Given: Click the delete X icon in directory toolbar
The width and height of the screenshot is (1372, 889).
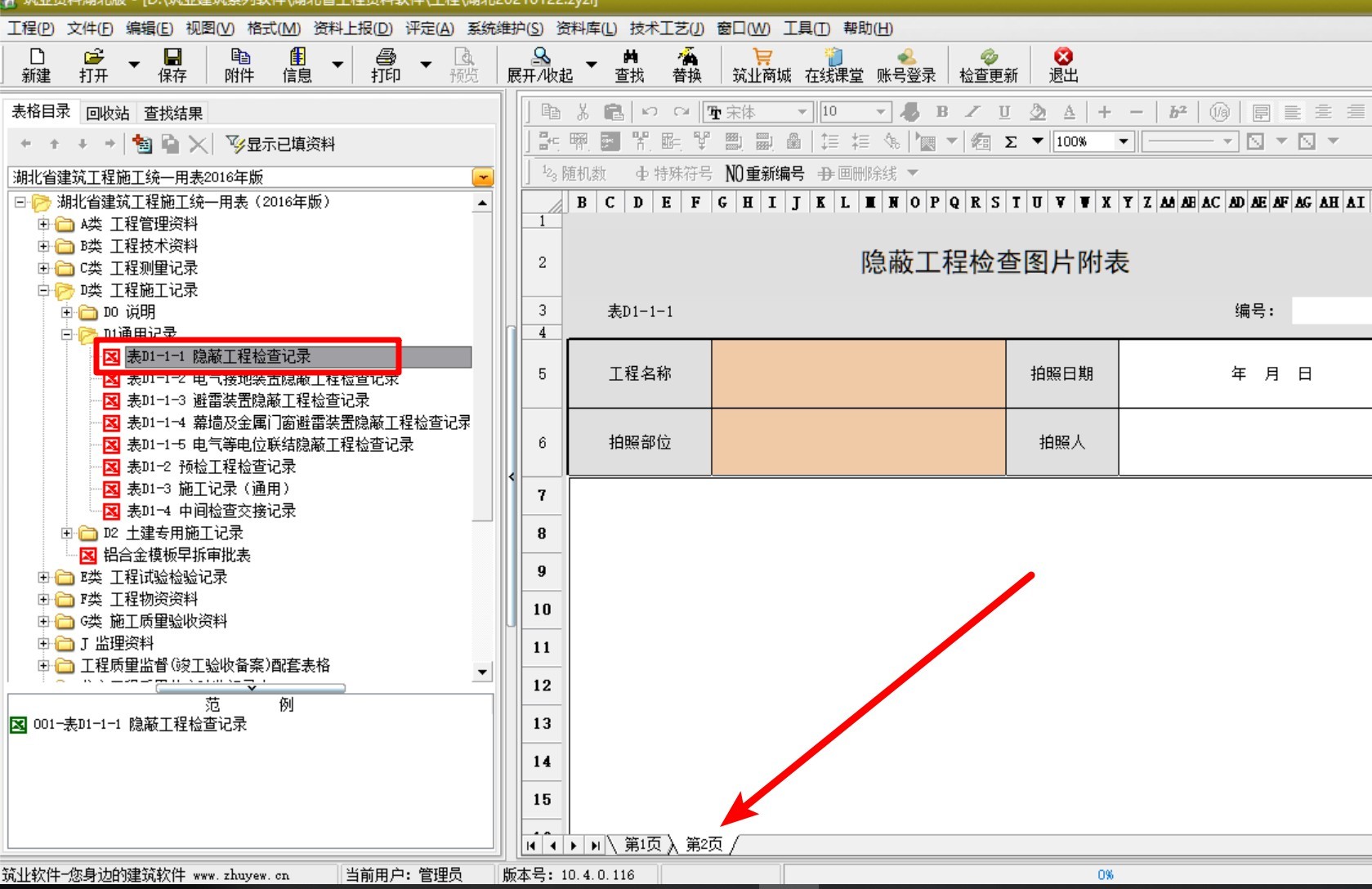Looking at the screenshot, I should pyautogui.click(x=198, y=145).
